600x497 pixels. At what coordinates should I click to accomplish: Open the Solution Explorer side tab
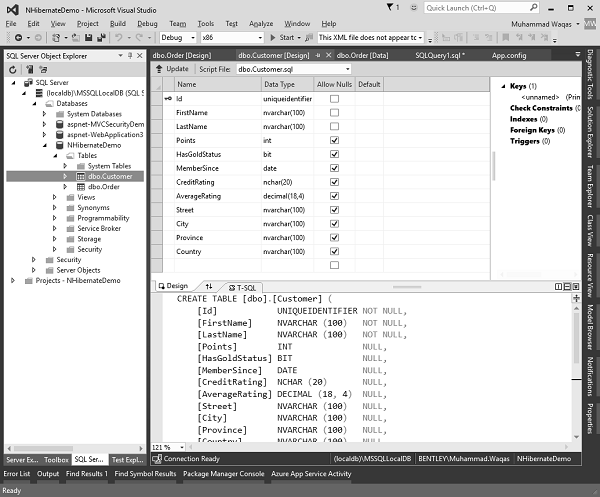coord(590,132)
